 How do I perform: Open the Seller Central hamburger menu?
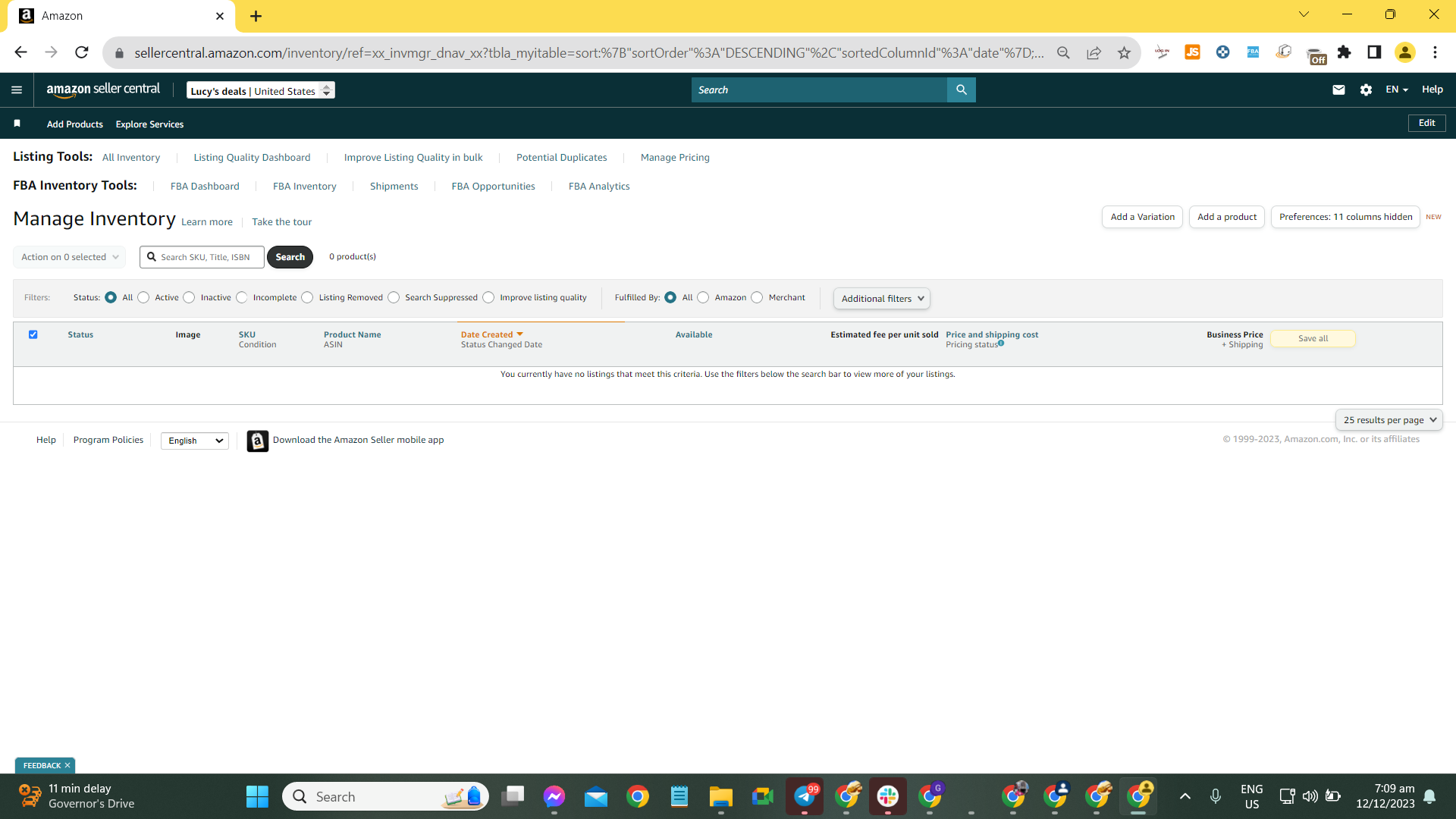coord(17,89)
